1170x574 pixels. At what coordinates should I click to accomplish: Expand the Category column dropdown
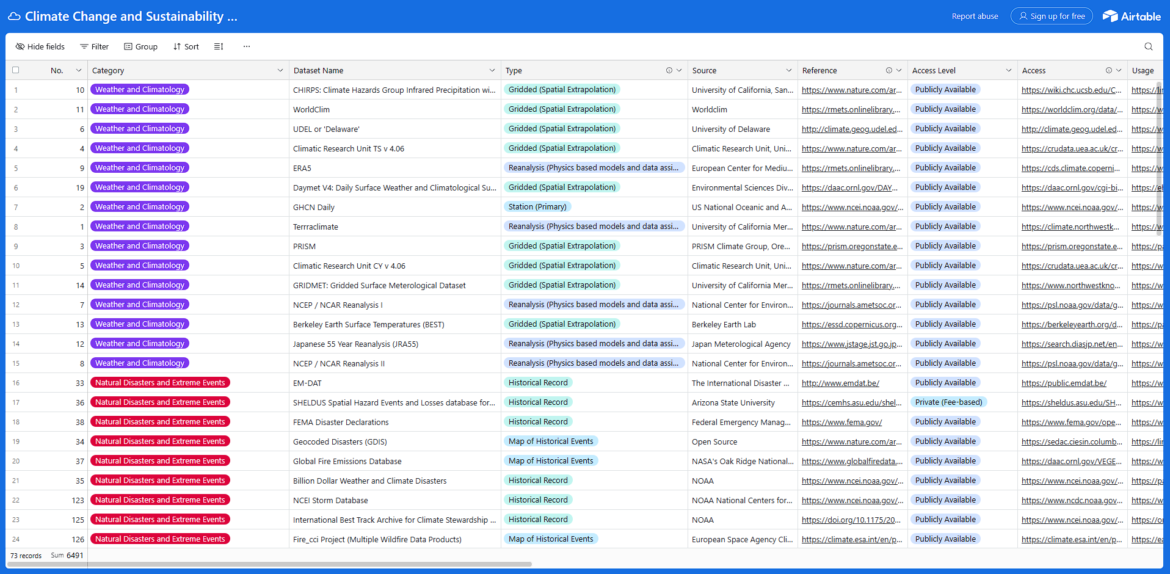click(280, 70)
